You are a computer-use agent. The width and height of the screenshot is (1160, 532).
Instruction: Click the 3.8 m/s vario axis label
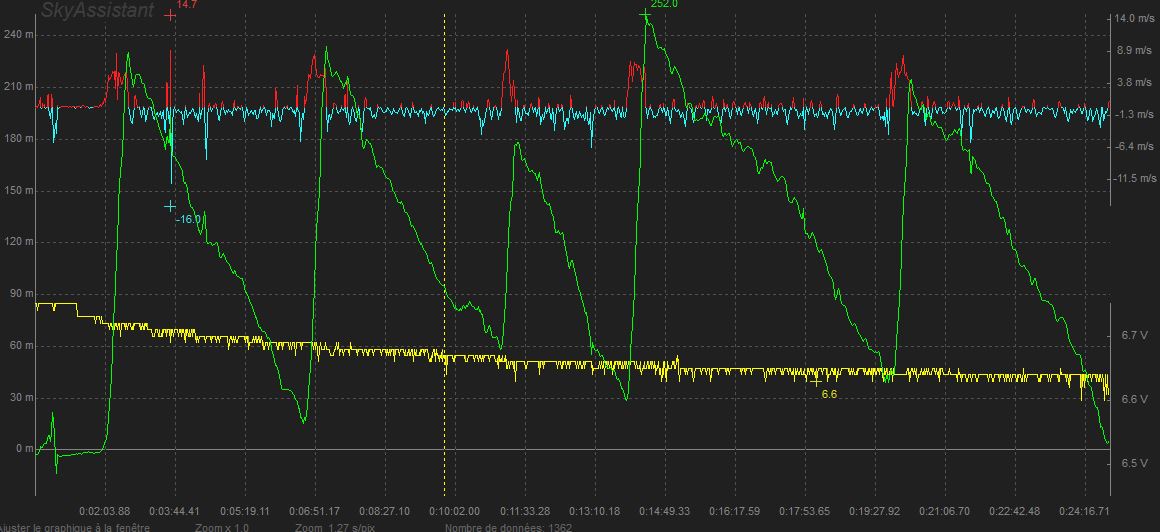(x=1136, y=82)
